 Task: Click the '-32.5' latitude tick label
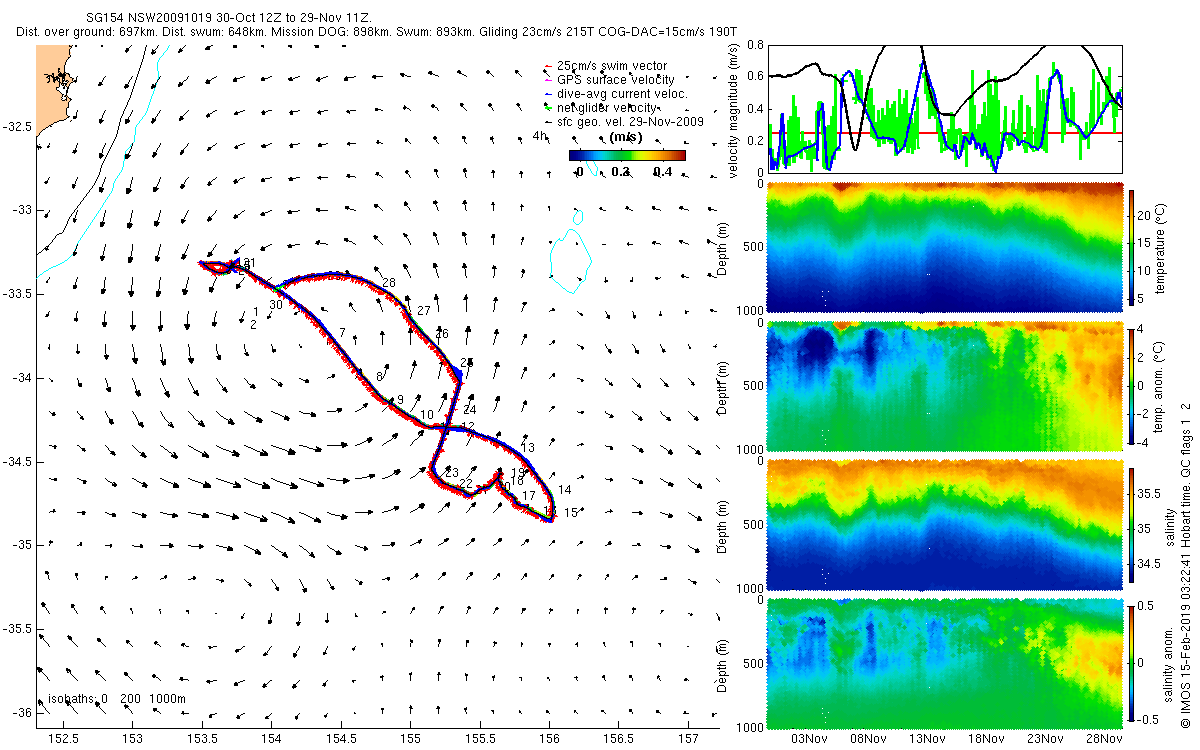point(16,127)
